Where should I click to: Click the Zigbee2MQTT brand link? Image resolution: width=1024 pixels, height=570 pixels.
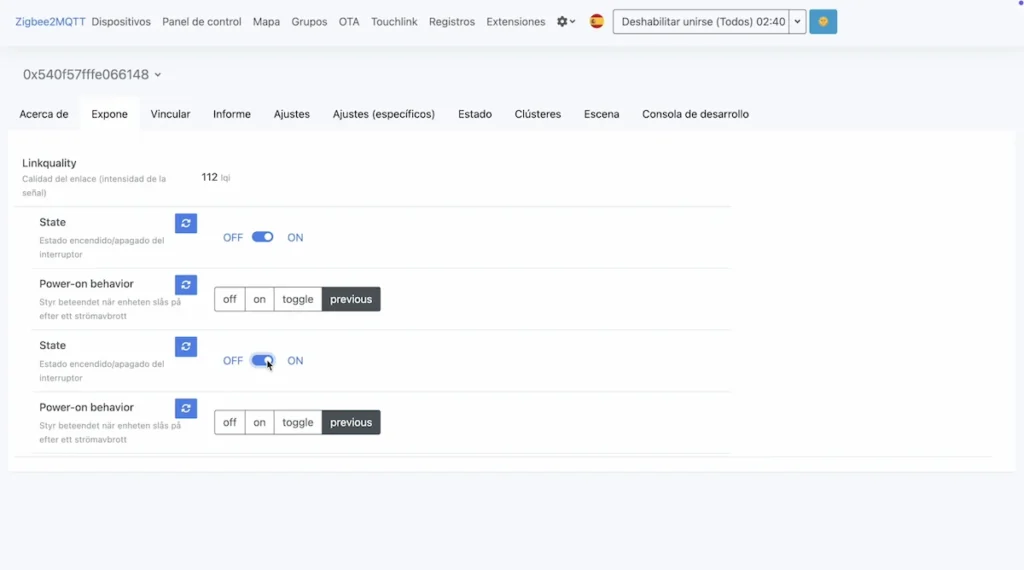(50, 22)
